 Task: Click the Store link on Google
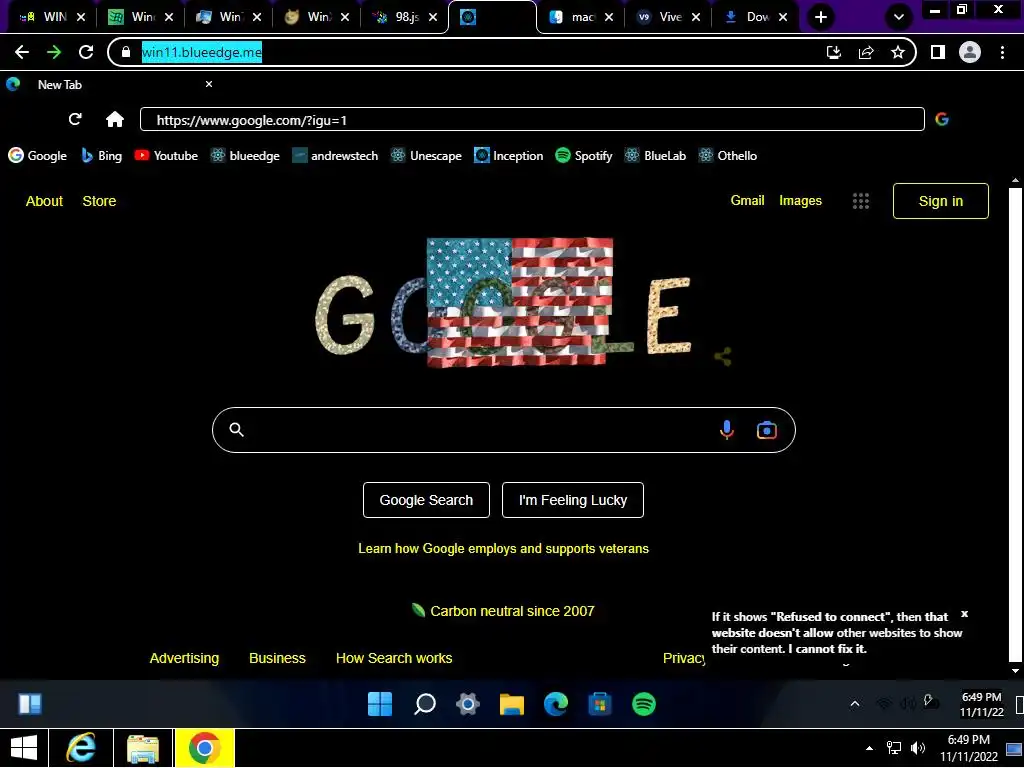coord(99,201)
